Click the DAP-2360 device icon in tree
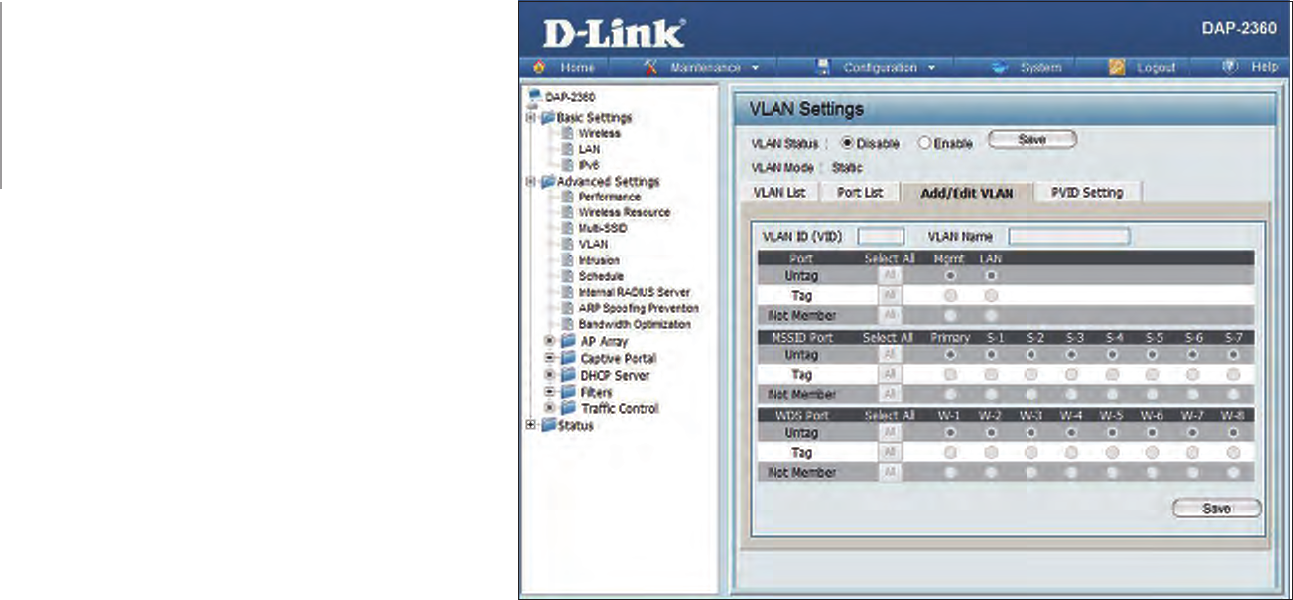The width and height of the screenshot is (1293, 600). (535, 96)
